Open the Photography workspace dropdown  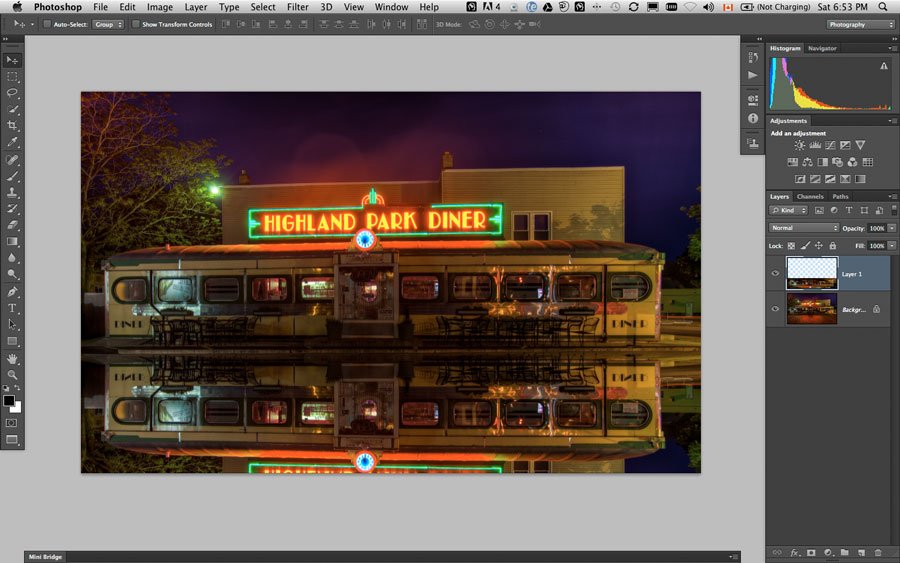(860, 24)
